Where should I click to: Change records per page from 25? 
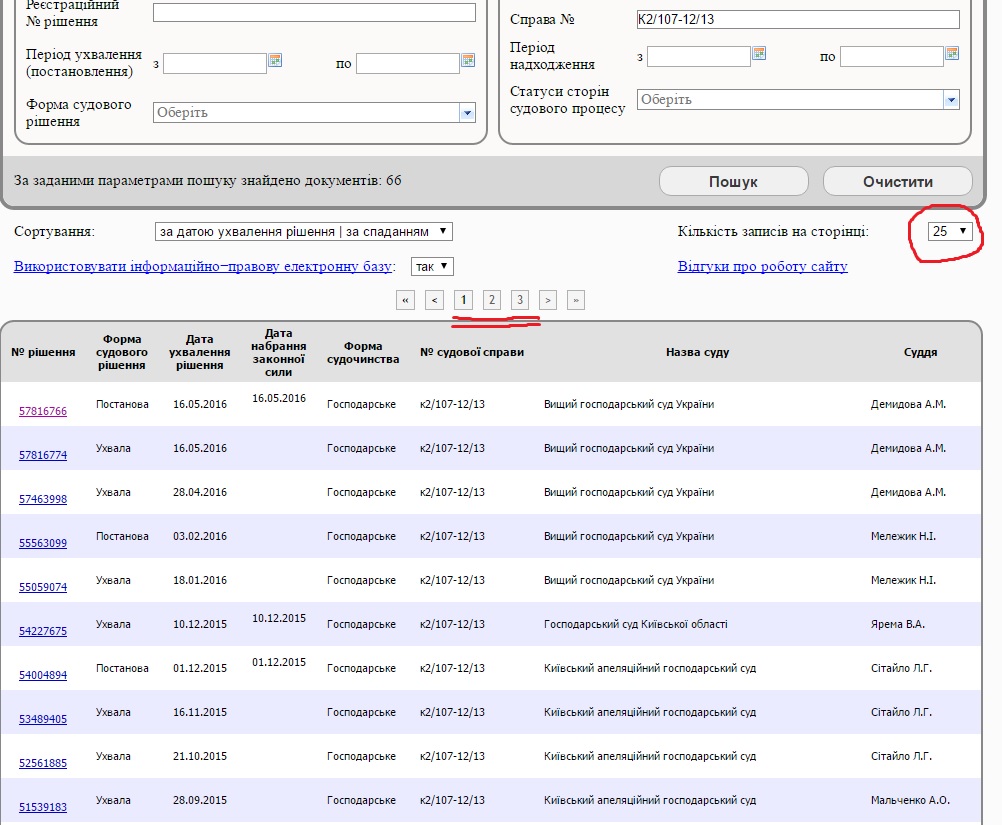tap(949, 231)
